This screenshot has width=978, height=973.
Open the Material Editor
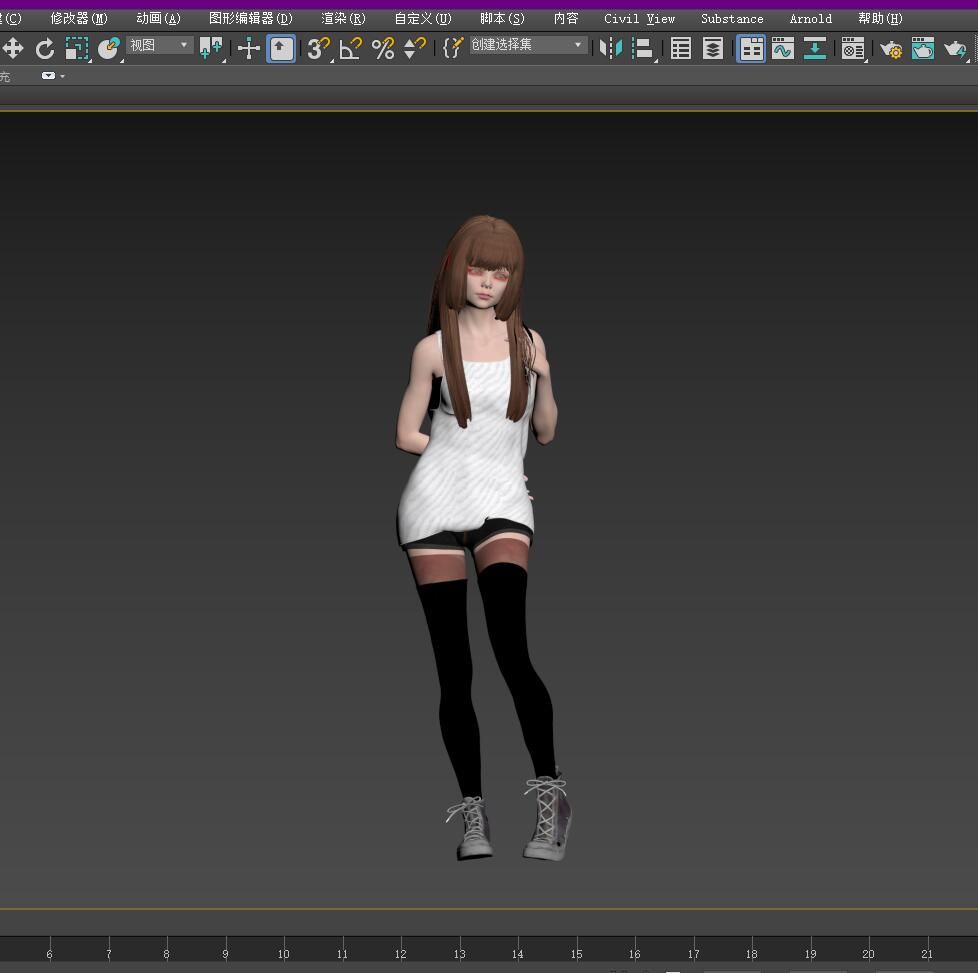point(852,48)
